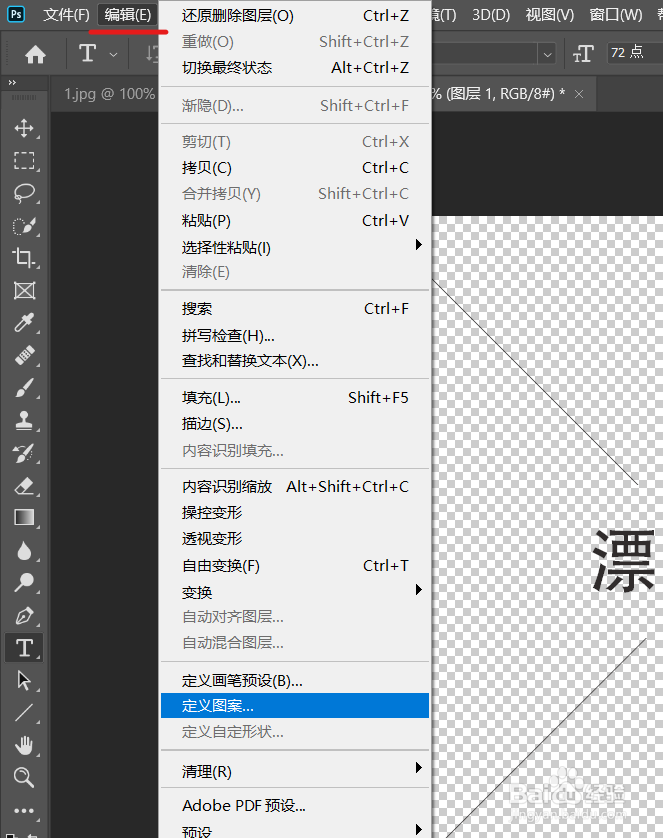Select the Clone Stamp tool
Image resolution: width=663 pixels, height=838 pixels.
tap(24, 421)
